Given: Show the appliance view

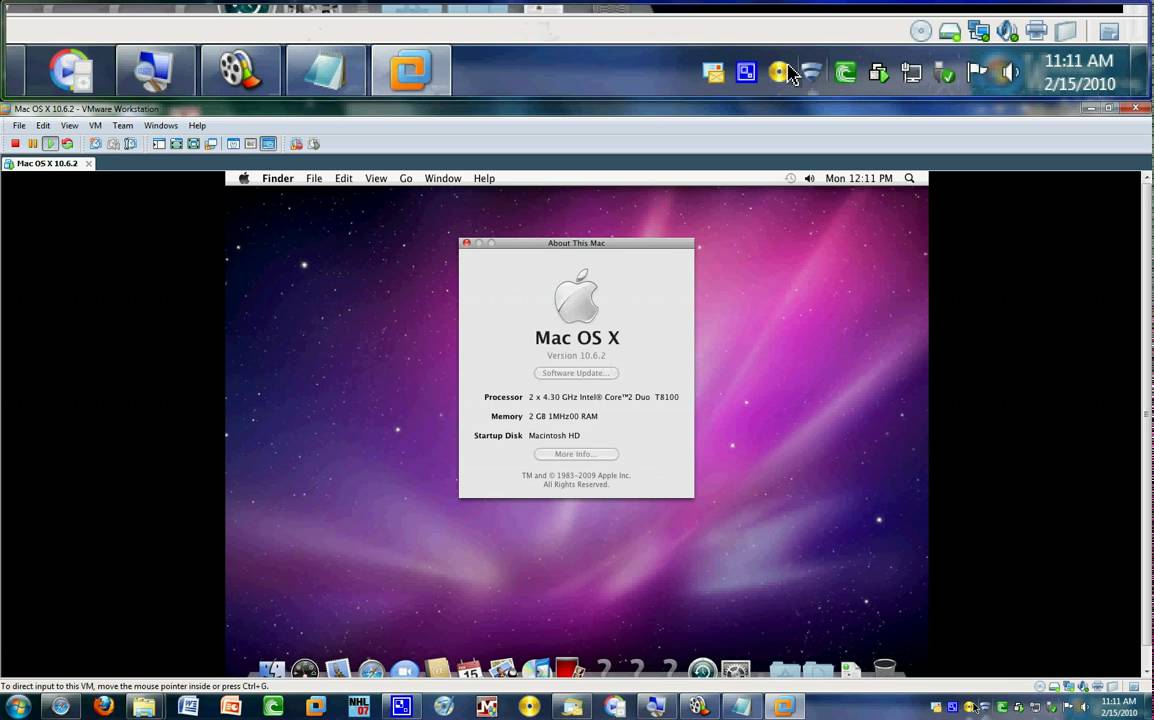Looking at the screenshot, I should click(x=251, y=144).
